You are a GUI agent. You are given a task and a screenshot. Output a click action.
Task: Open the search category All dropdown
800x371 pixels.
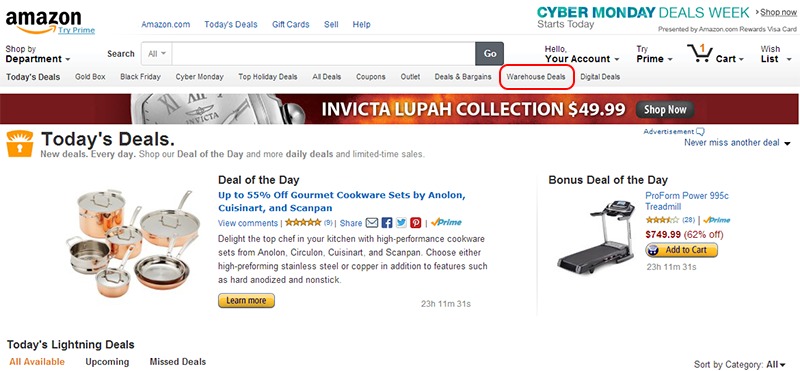157,54
